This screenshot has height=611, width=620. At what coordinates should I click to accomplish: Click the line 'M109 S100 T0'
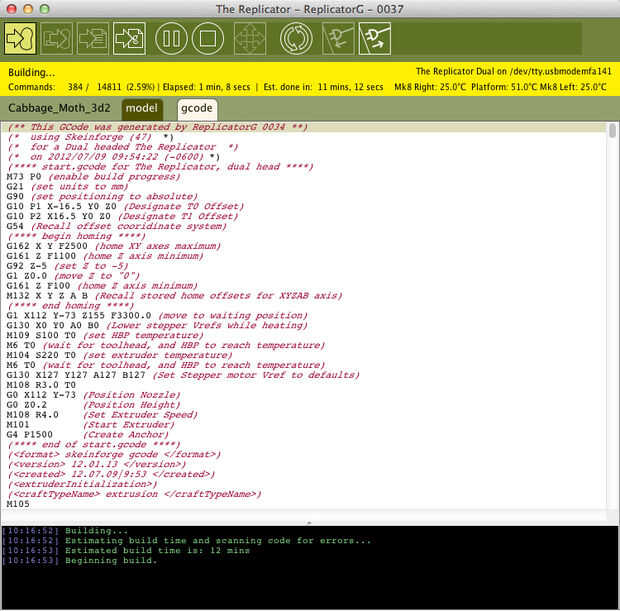(x=105, y=335)
